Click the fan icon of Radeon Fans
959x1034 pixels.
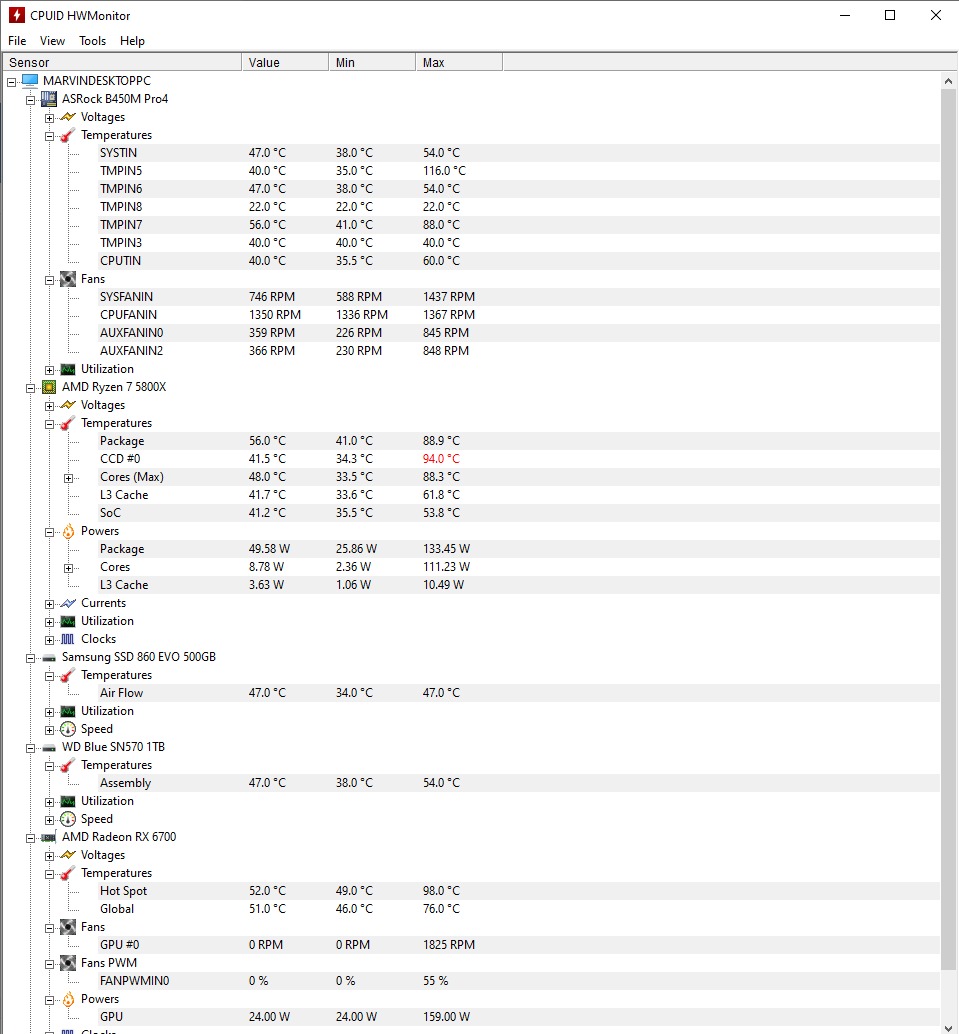click(68, 927)
